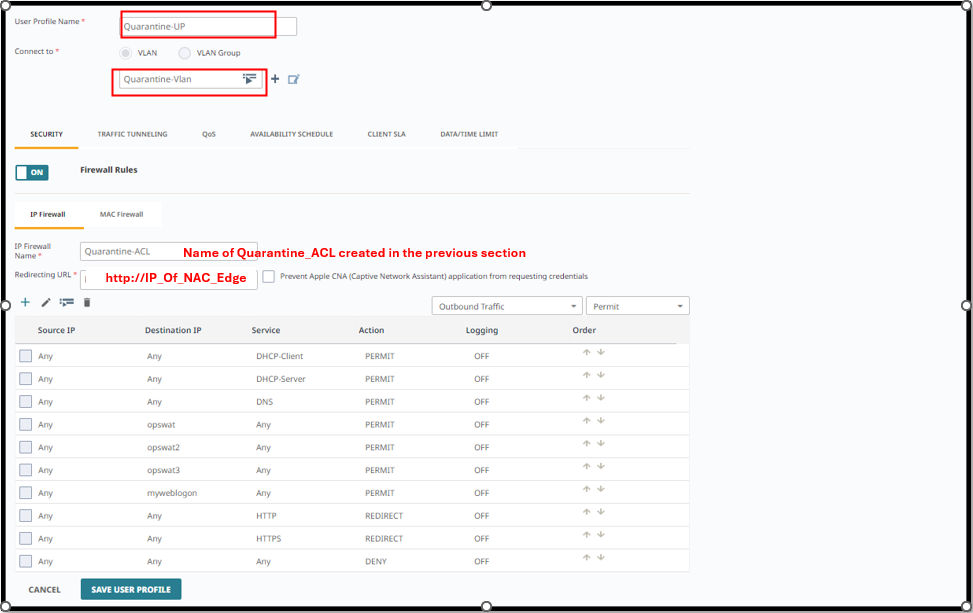973x613 pixels.
Task: Open the Permit action dropdown
Action: (637, 306)
